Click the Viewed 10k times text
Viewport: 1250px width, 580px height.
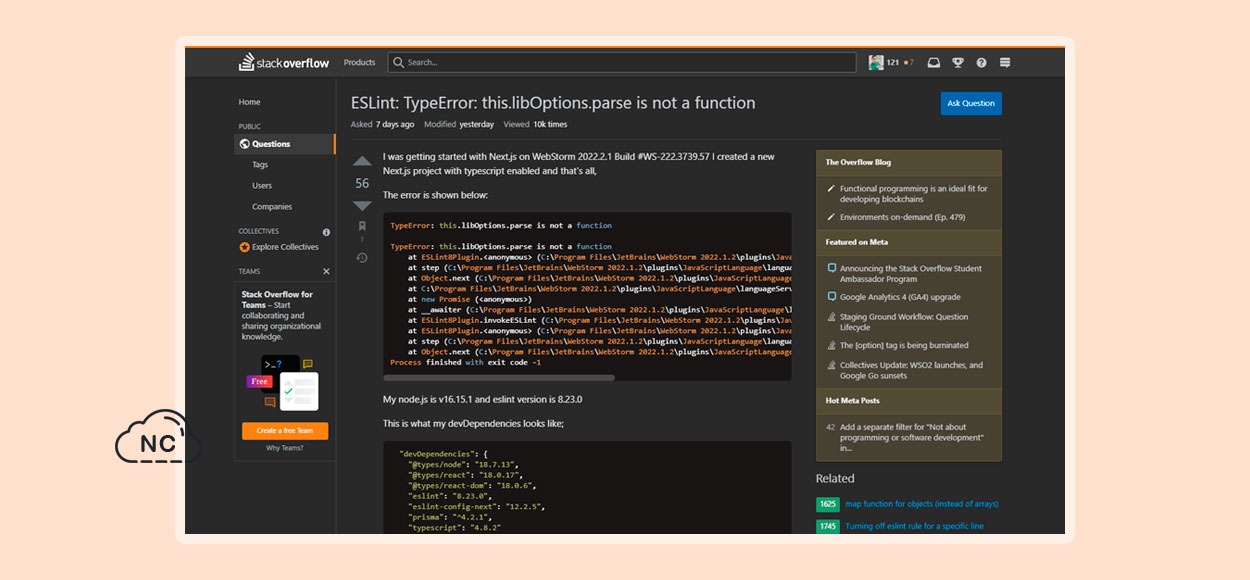coord(535,125)
